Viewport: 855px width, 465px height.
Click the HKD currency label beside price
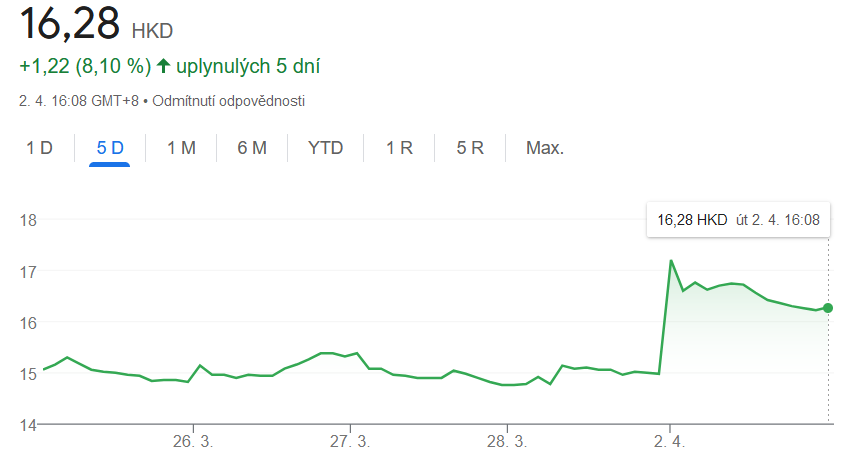pos(153,30)
